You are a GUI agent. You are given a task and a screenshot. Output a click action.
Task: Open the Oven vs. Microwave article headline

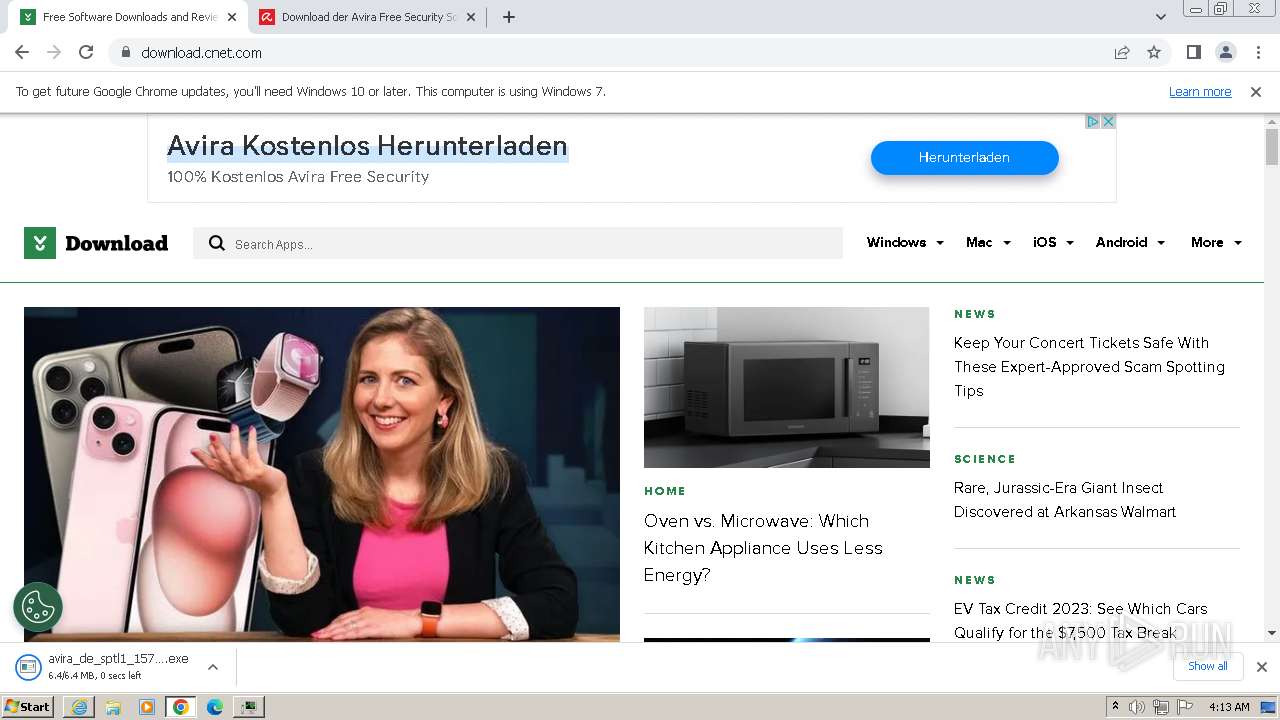(x=763, y=548)
